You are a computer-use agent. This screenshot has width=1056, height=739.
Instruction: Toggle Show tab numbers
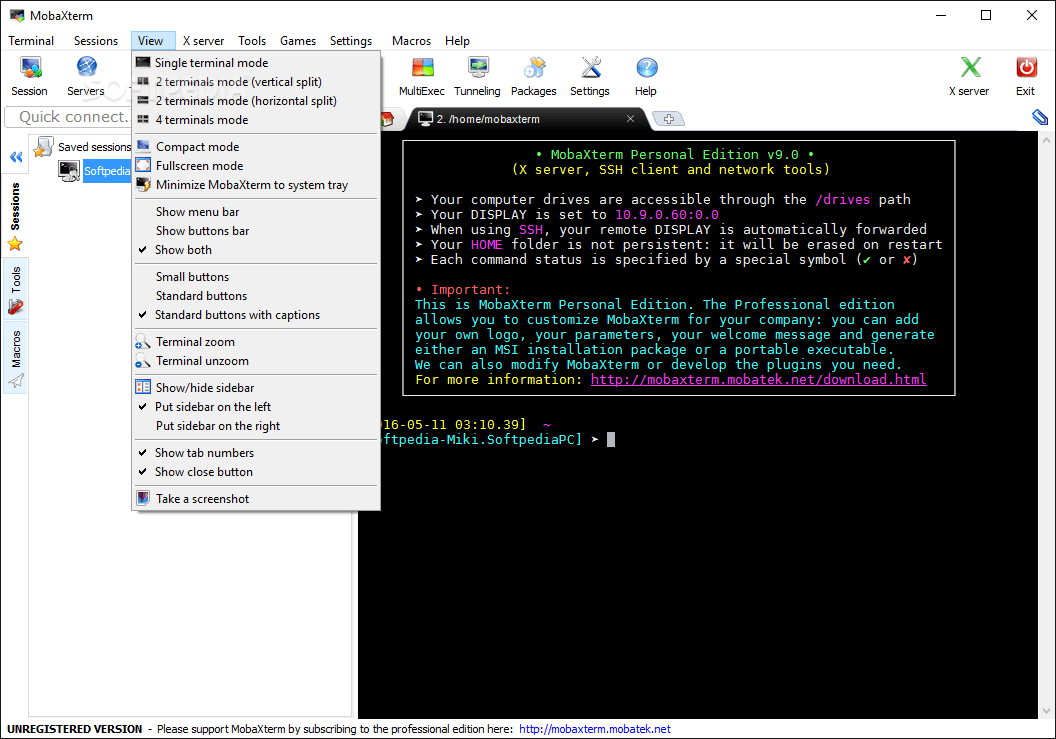[204, 452]
